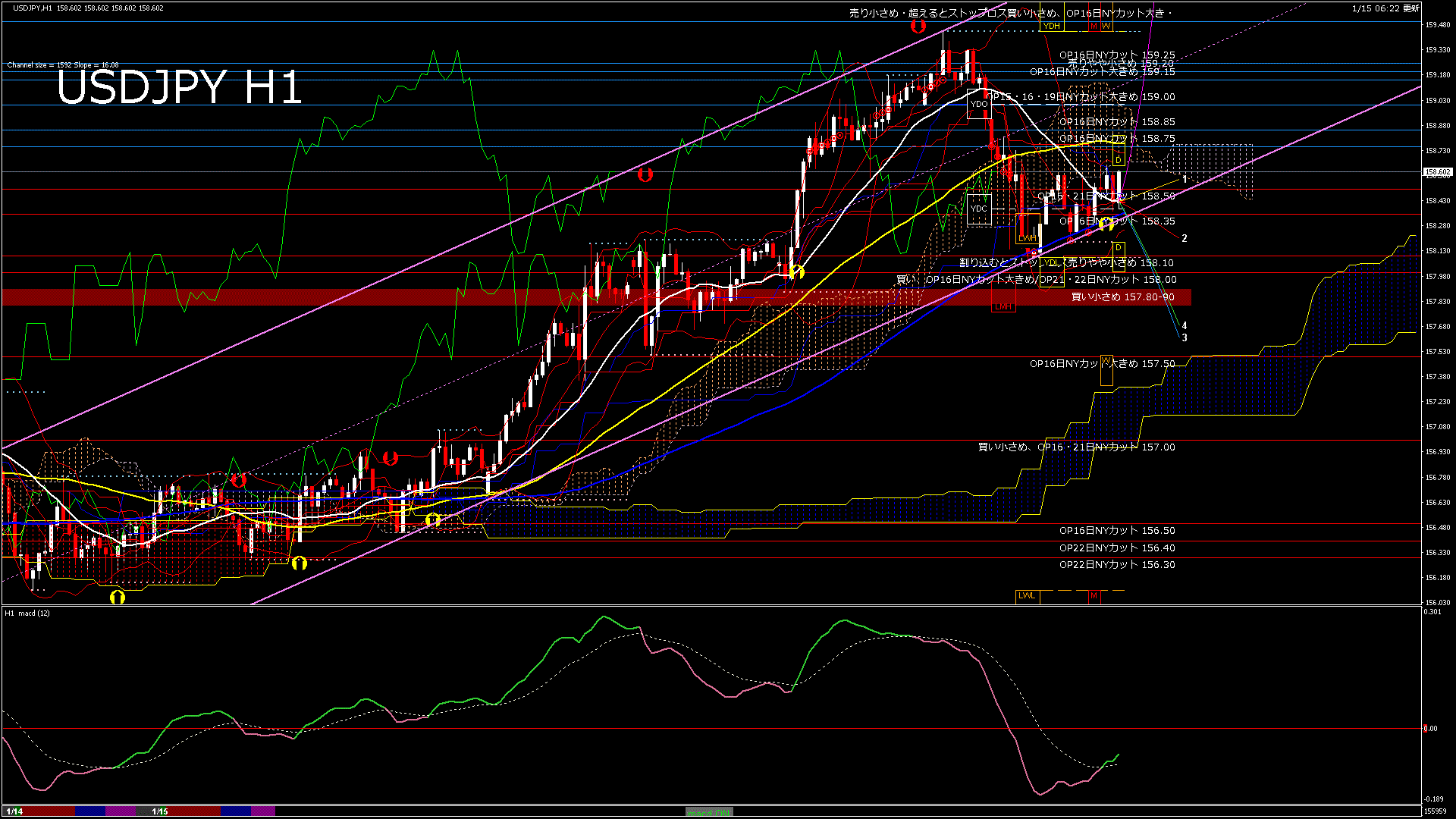
Task: Click the 1/14 date label on timeline
Action: pos(14,811)
